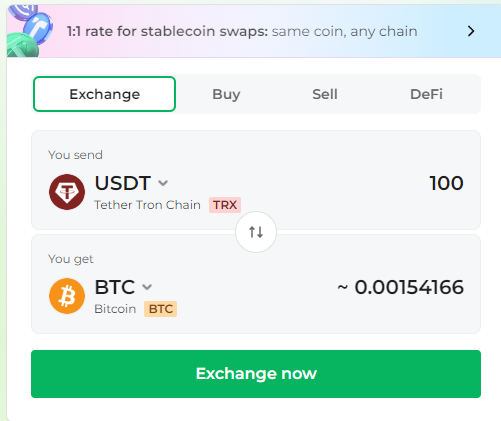Screen dimensions: 501x421
Task: Open the BTC currency selector
Action: click(123, 287)
